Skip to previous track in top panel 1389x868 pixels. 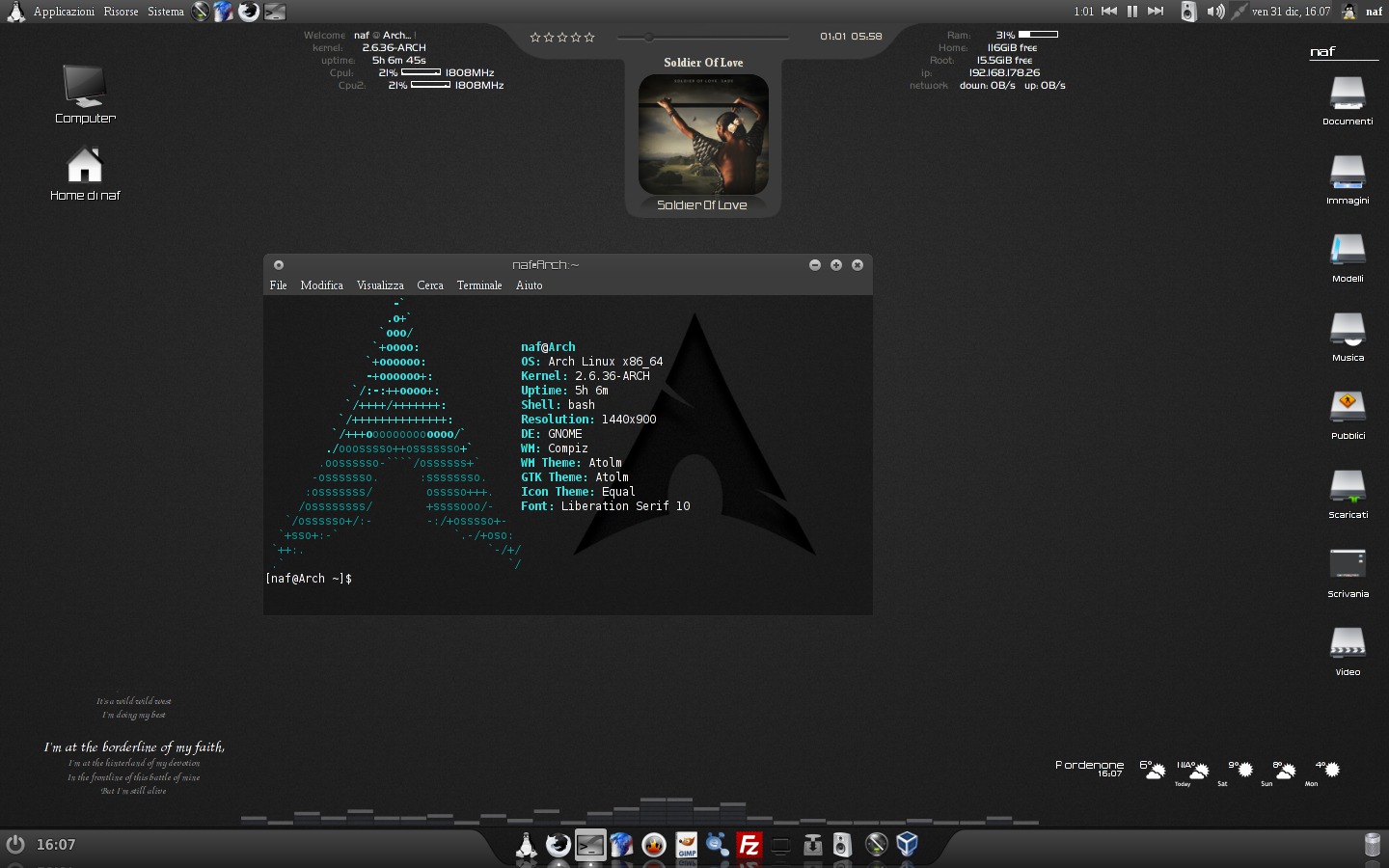pos(1109,12)
